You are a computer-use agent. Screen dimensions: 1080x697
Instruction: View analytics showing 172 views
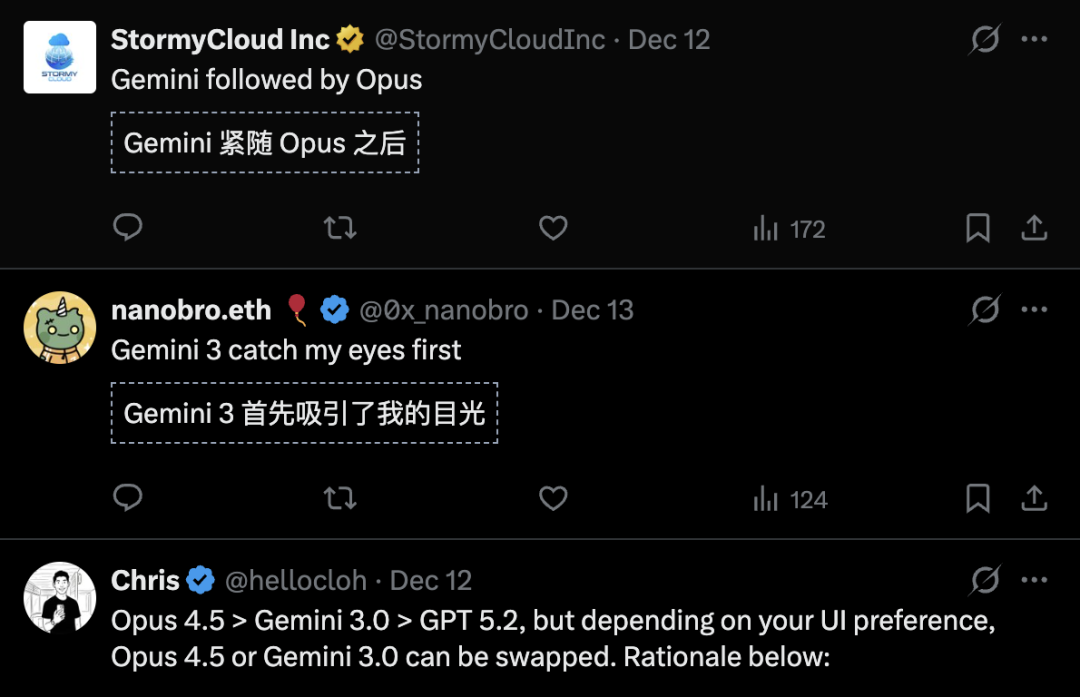[789, 230]
